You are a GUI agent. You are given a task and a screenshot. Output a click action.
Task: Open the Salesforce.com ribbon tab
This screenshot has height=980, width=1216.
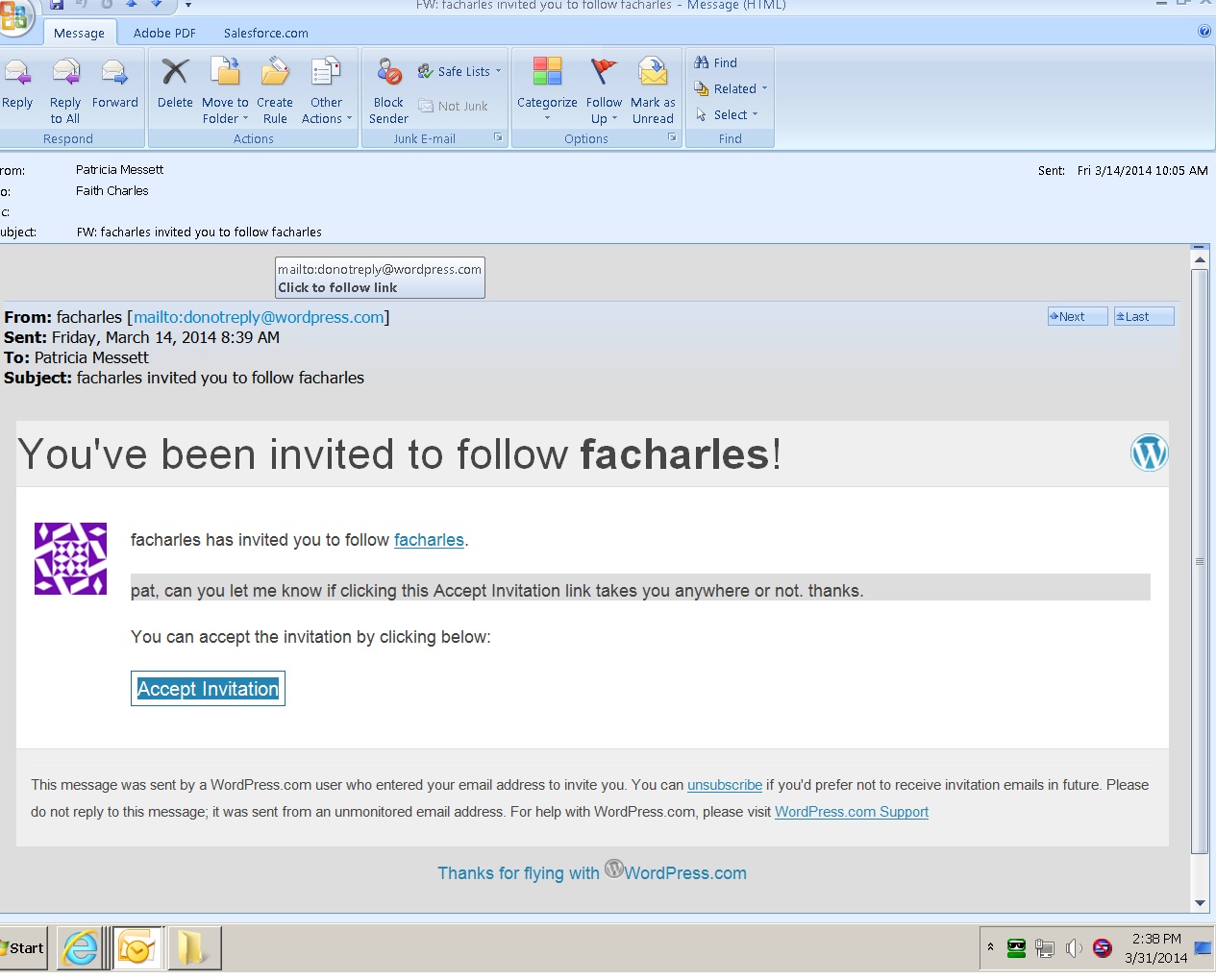tap(265, 32)
